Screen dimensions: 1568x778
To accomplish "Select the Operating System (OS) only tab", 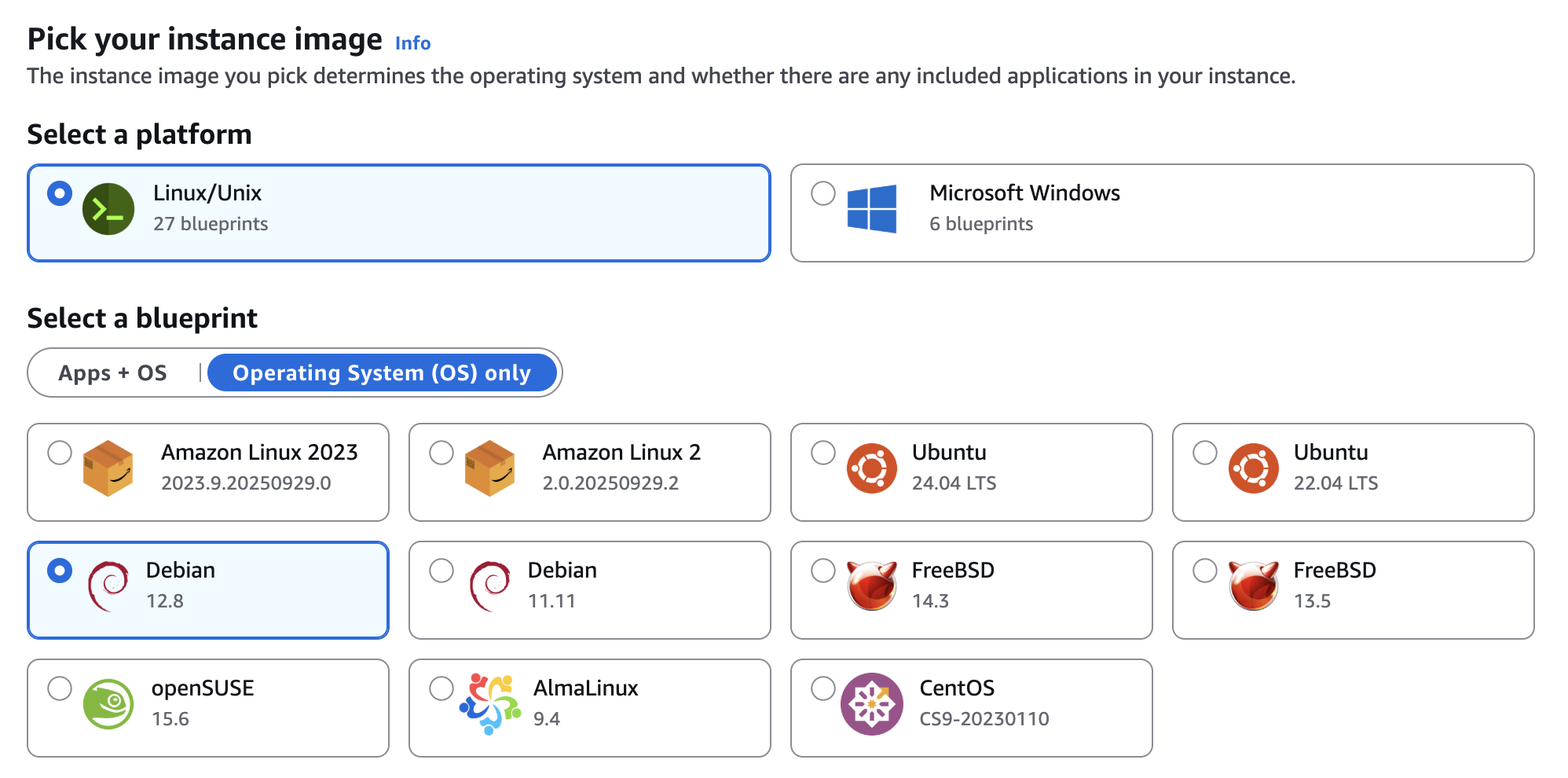I will click(382, 373).
